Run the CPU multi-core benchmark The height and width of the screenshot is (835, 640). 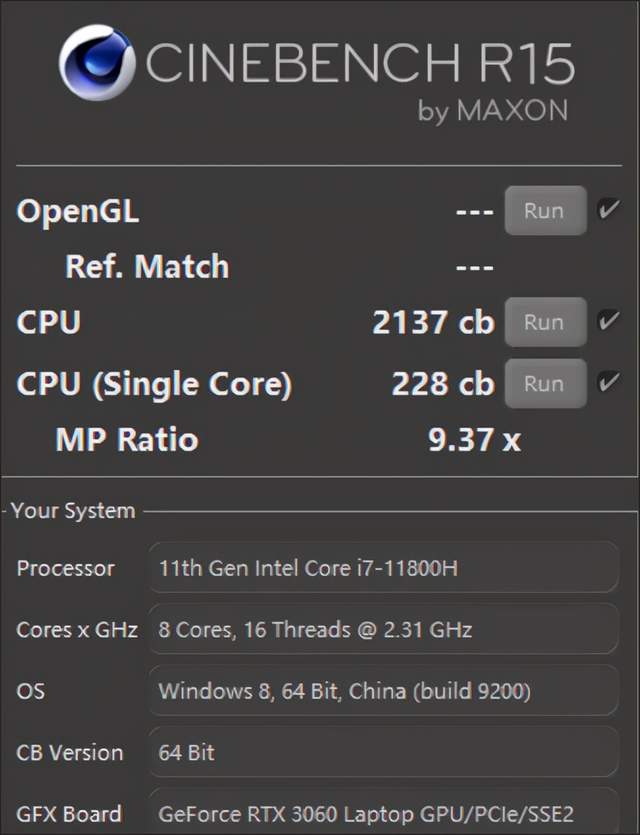[544, 322]
